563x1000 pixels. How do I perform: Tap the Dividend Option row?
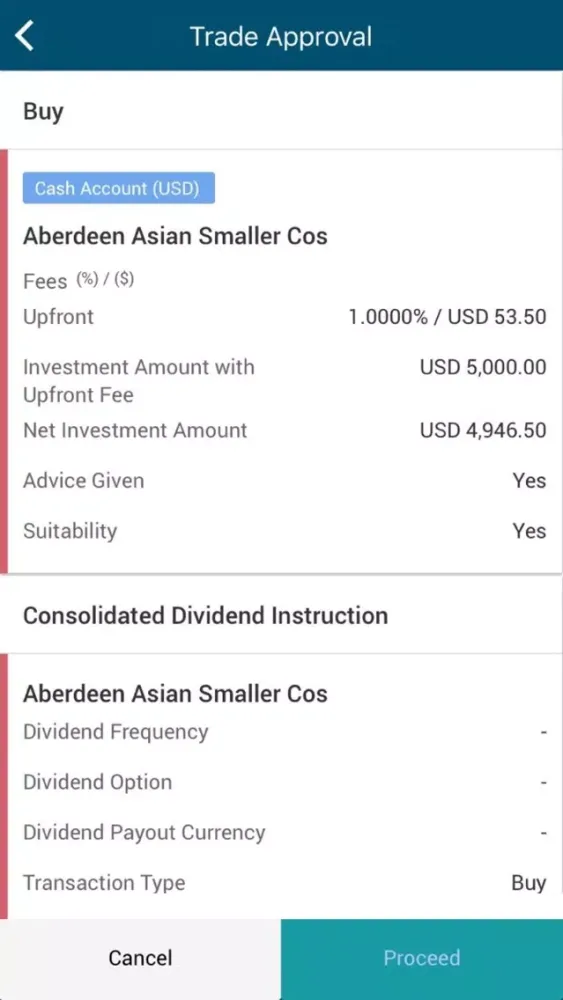pos(284,782)
